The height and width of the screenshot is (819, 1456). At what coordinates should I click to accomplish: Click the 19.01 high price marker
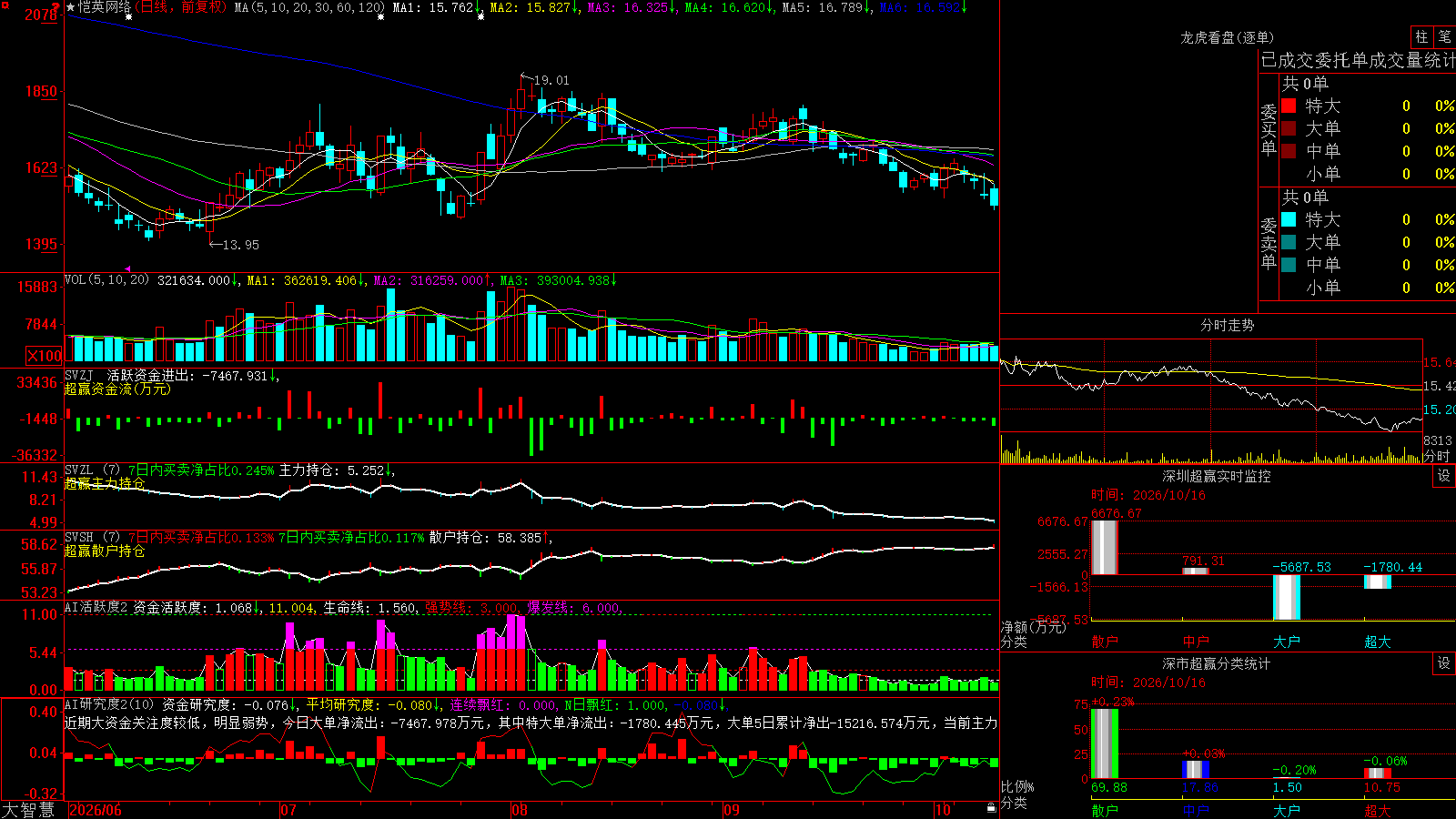(551, 80)
